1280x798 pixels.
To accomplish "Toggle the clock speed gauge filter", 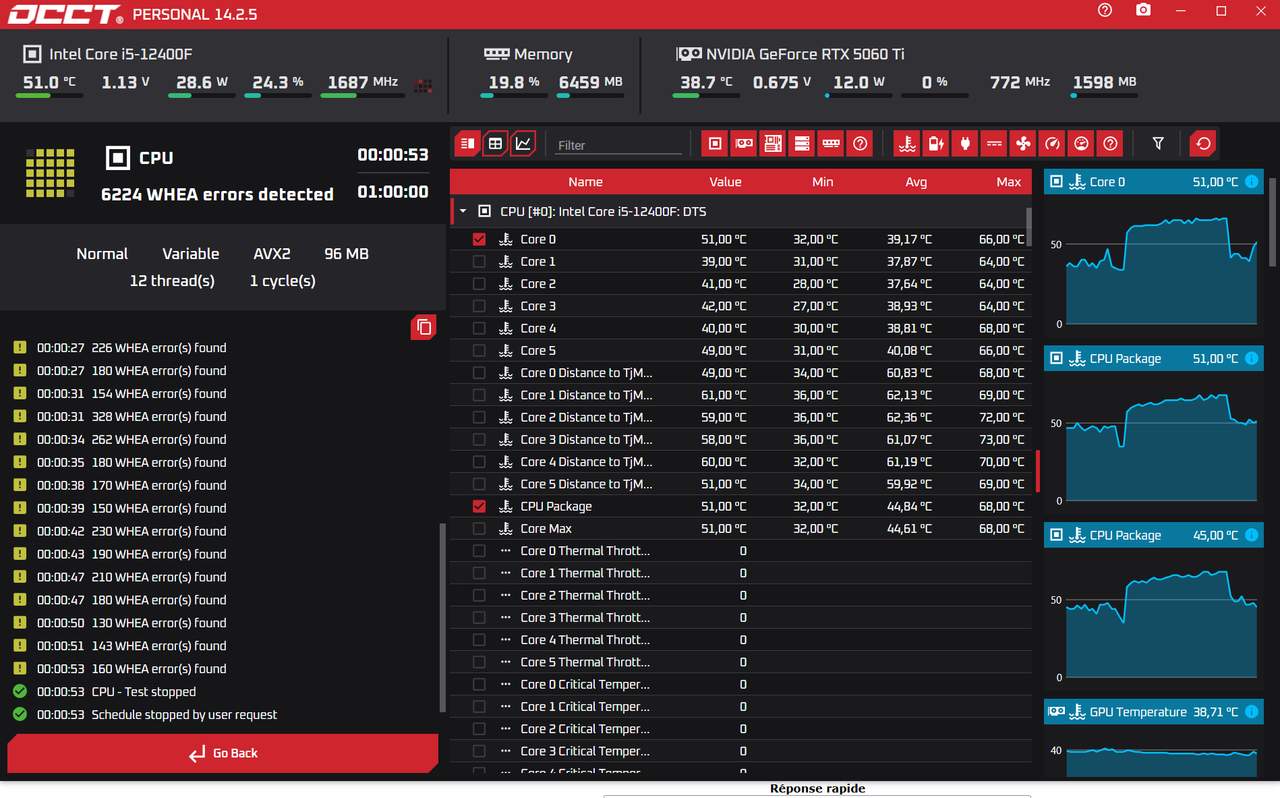I will coord(1051,144).
